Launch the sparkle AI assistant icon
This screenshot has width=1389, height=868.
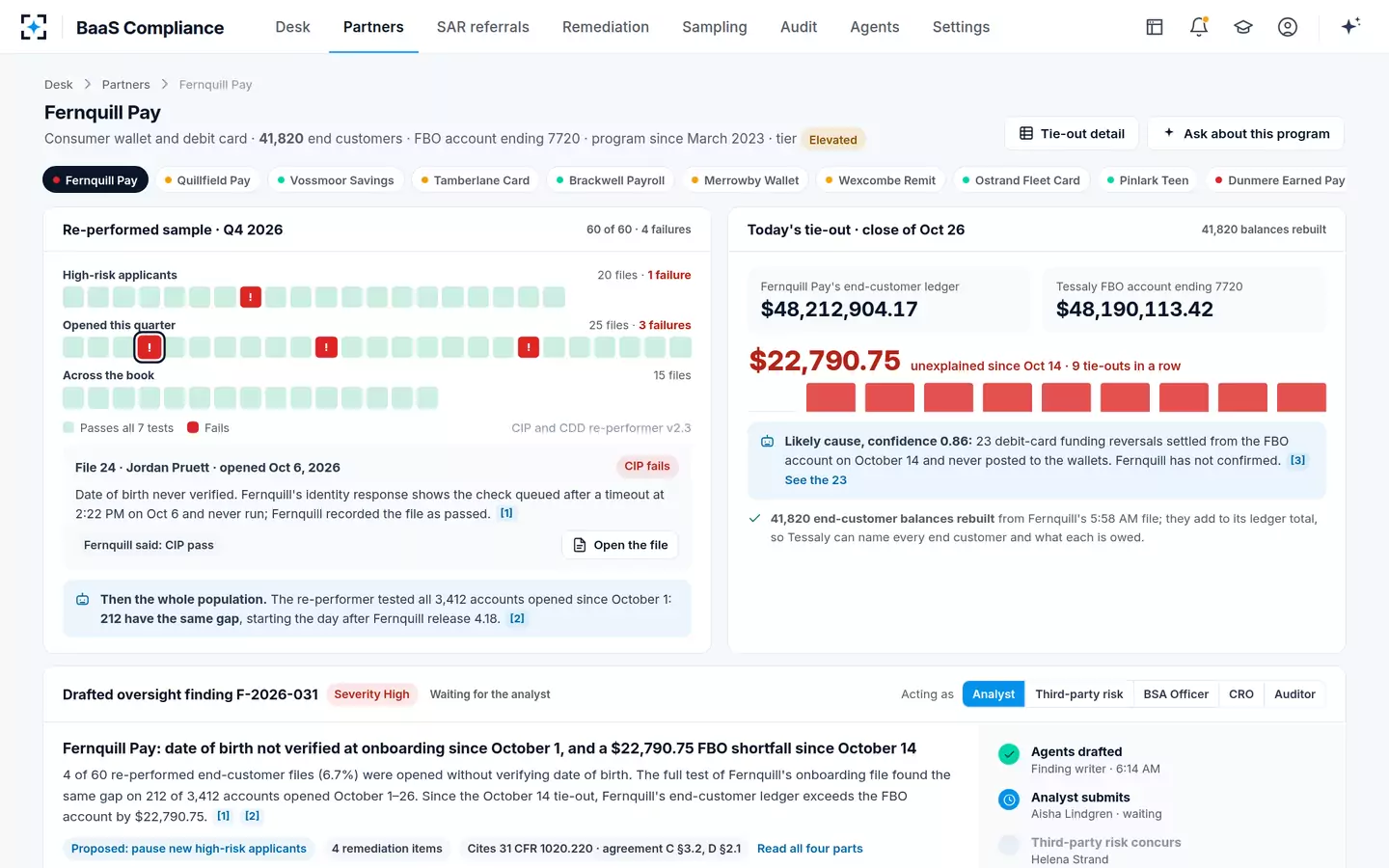tap(1350, 26)
